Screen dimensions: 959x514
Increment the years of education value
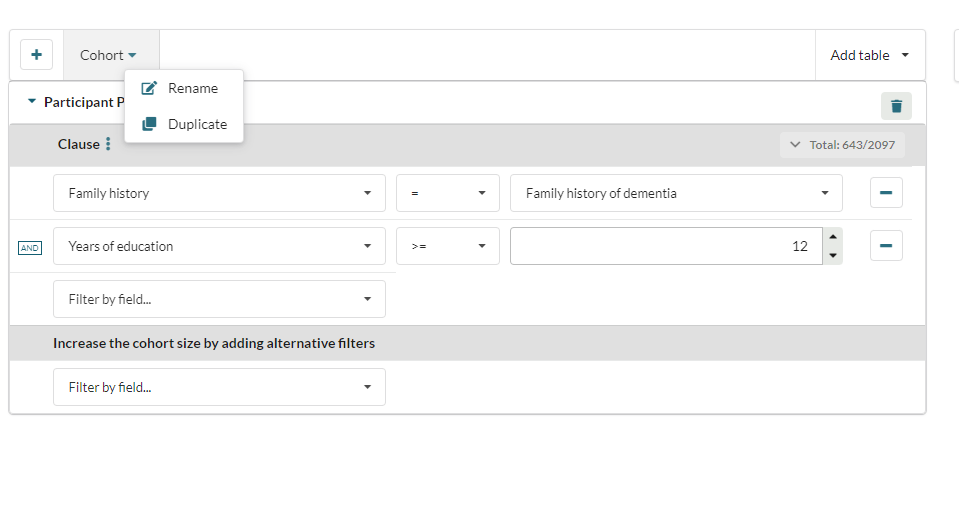click(x=834, y=237)
